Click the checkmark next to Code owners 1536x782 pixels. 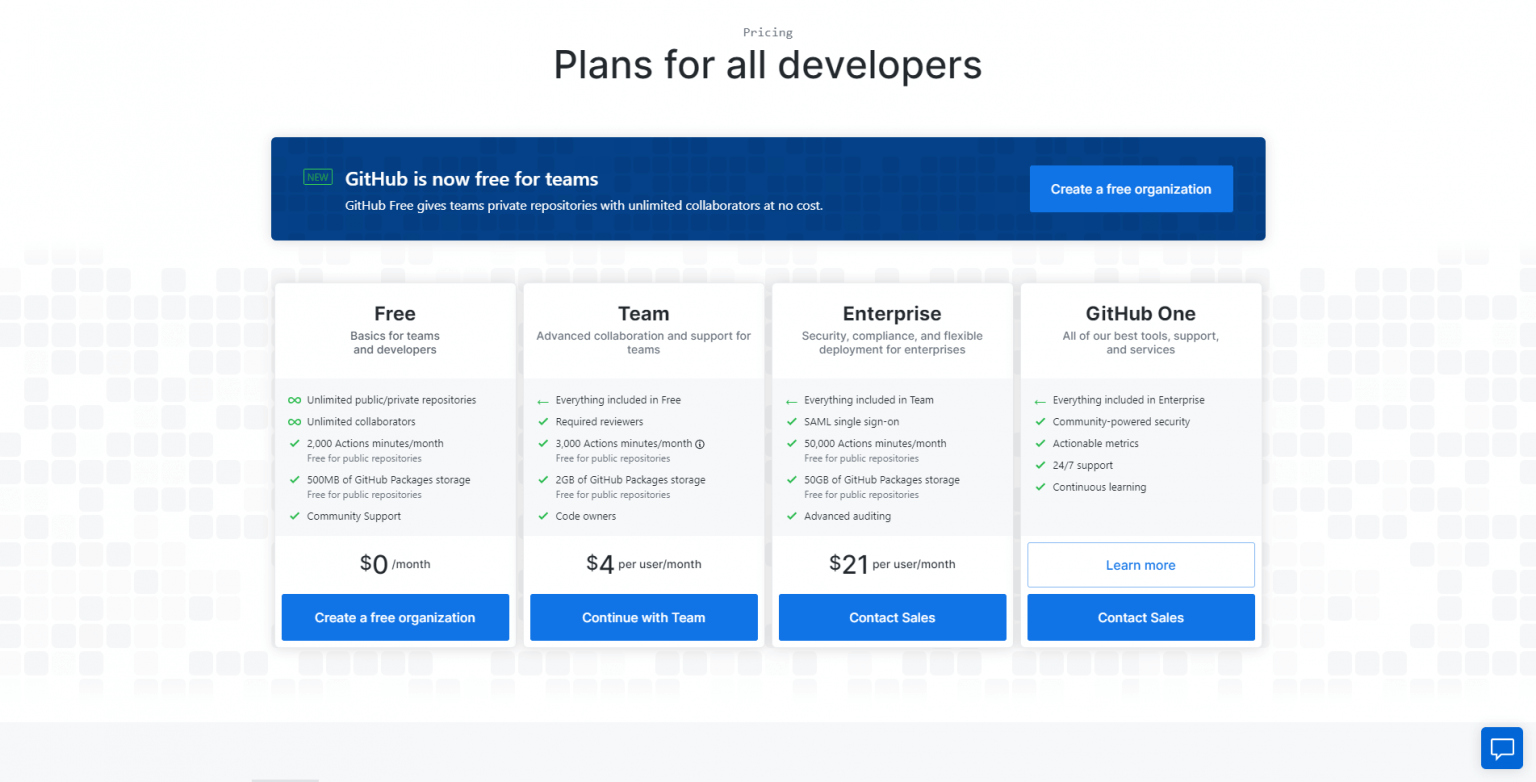(x=542, y=516)
